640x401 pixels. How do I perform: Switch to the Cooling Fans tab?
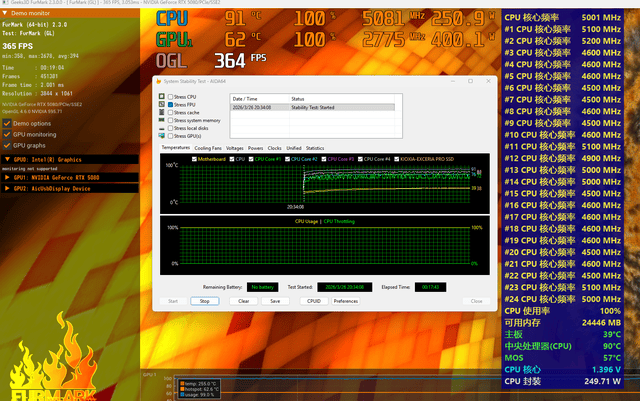click(x=208, y=148)
